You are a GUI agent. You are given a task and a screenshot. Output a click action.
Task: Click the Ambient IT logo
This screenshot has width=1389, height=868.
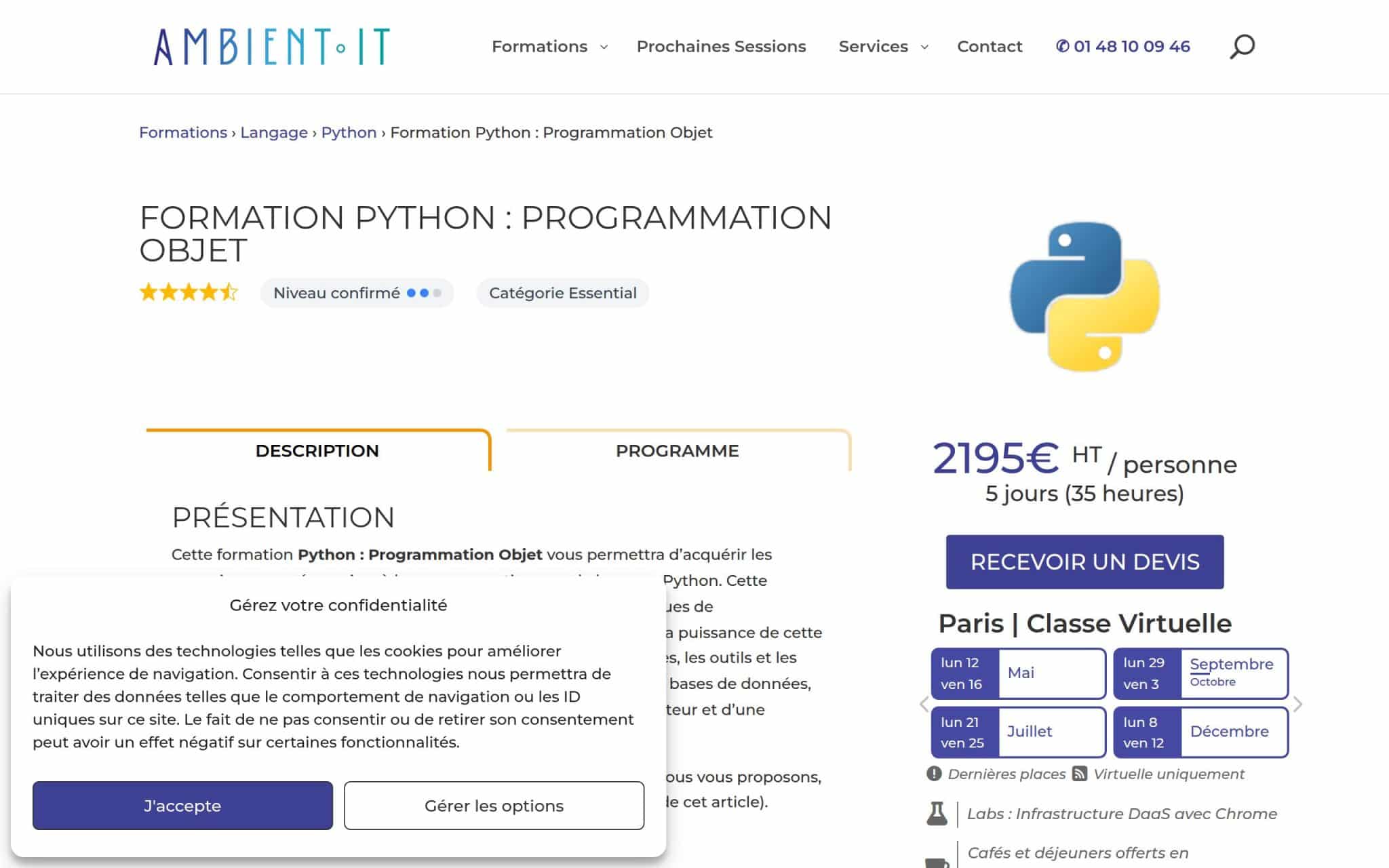point(272,47)
